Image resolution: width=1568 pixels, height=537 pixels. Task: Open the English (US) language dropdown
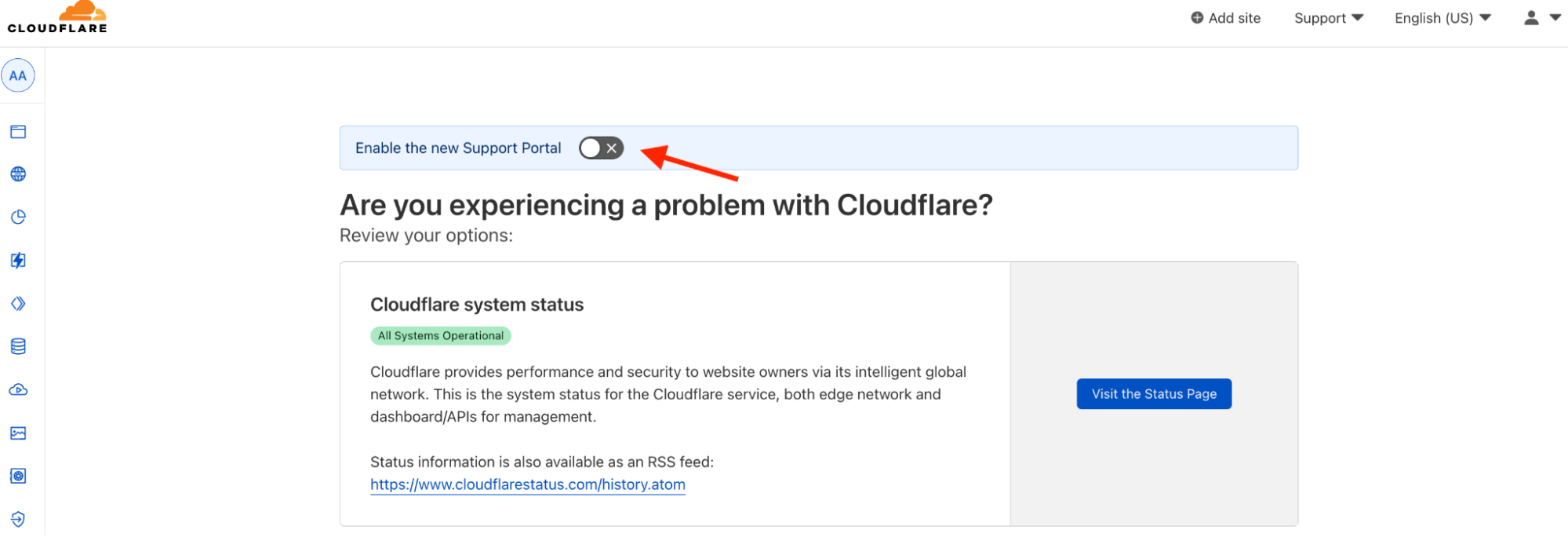click(x=1442, y=18)
